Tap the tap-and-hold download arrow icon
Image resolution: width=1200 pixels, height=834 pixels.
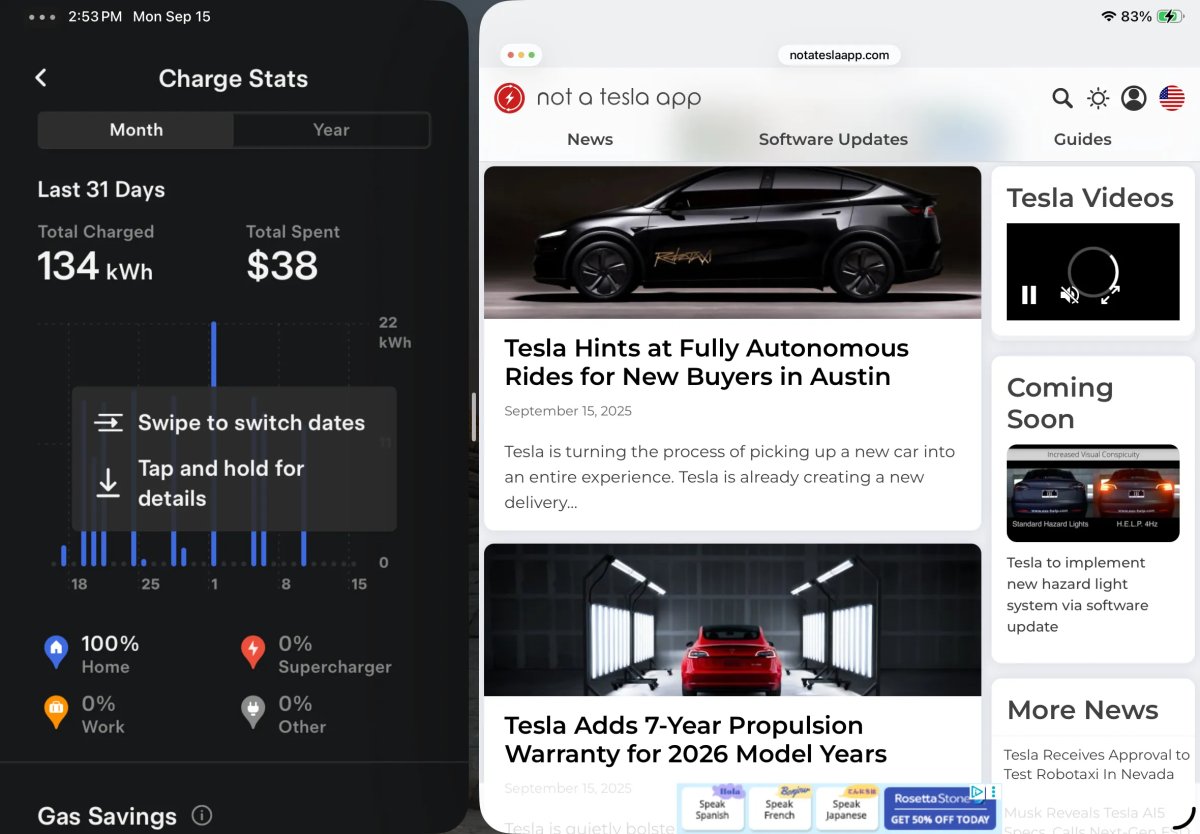[108, 483]
